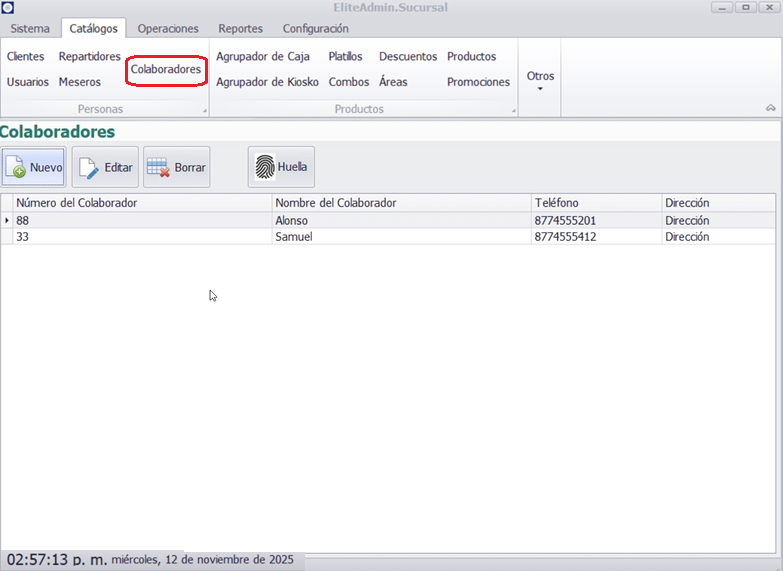Collapse the ribbon with the chevron icon
This screenshot has width=783, height=571.
coord(770,108)
